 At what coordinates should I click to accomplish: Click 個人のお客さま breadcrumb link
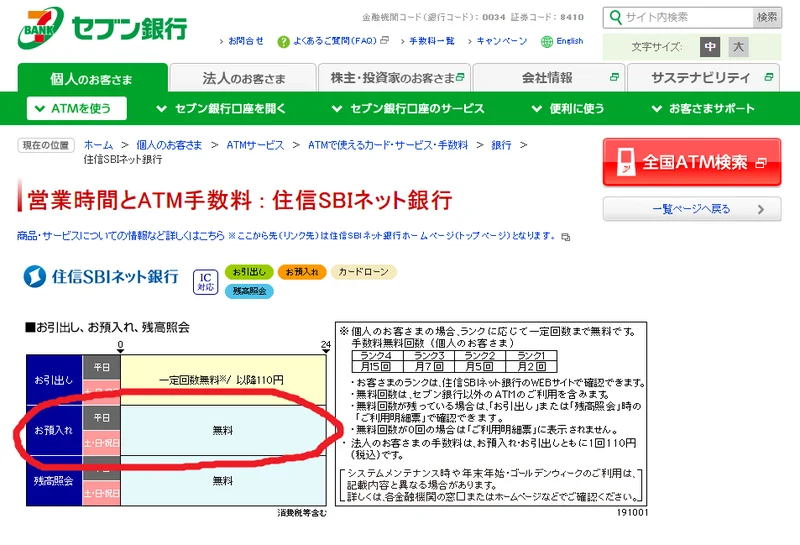[x=169, y=145]
